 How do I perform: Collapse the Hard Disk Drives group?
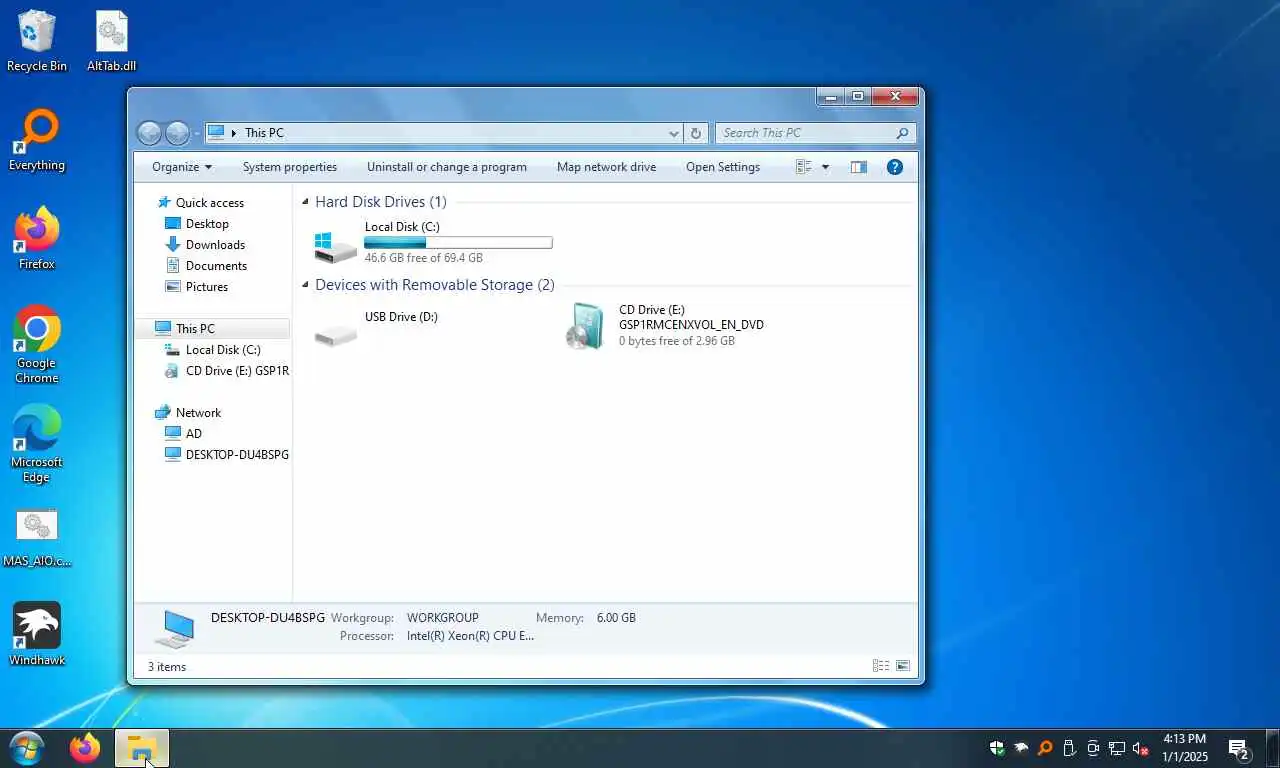pyautogui.click(x=306, y=202)
